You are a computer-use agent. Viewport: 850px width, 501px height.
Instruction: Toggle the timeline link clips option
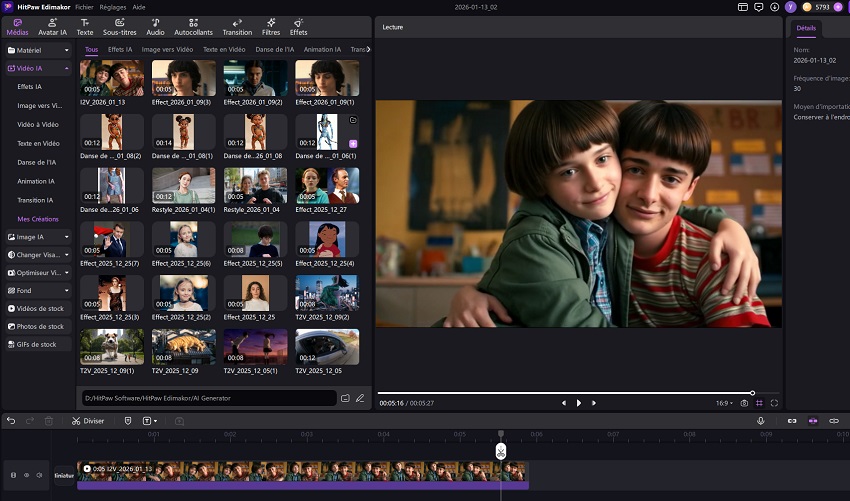pos(792,421)
